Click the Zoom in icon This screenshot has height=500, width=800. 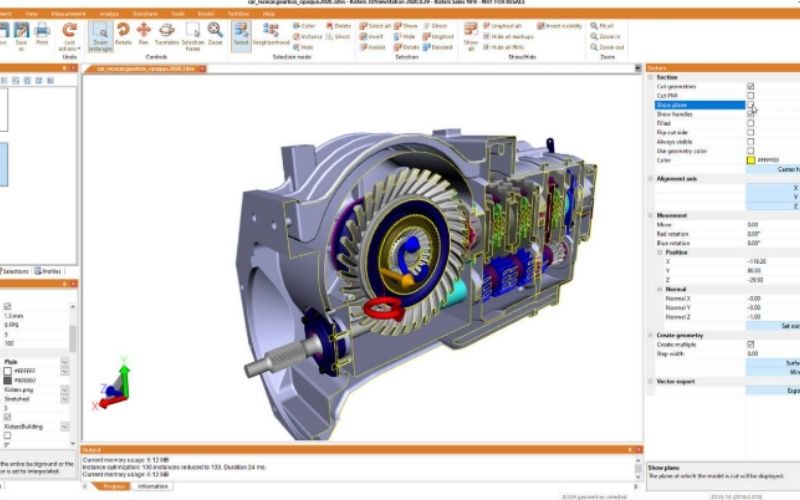[605, 36]
